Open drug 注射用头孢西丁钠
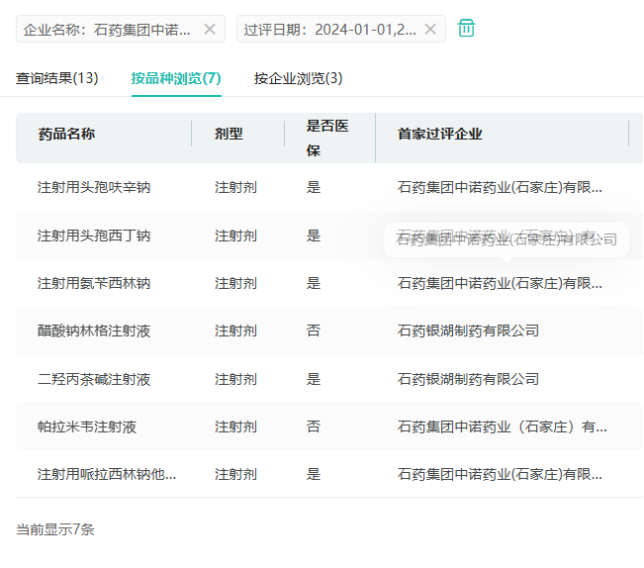The width and height of the screenshot is (644, 568). 94,235
